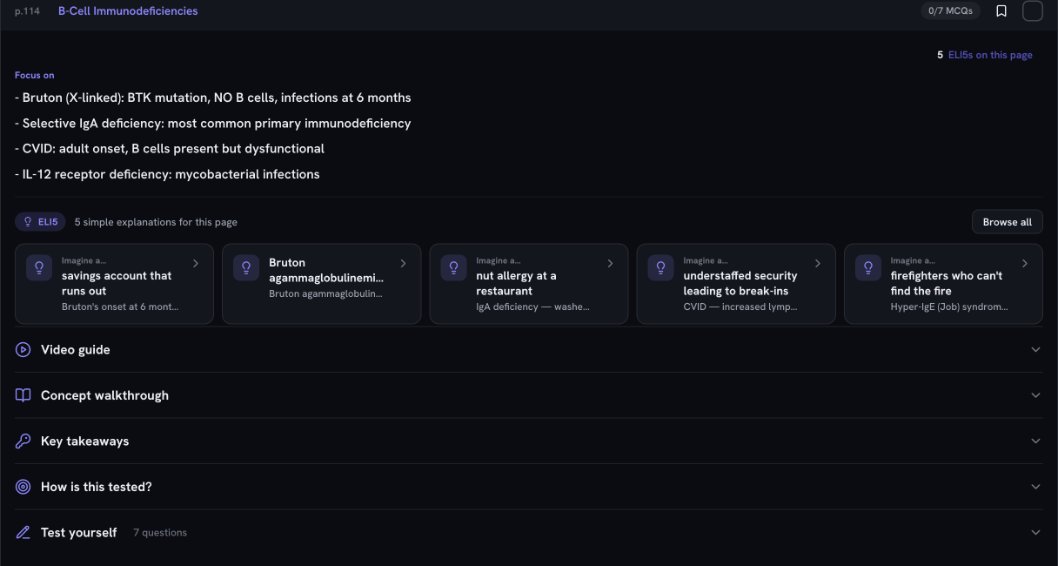Click the Key takeaways key icon
Screen dimensions: 1058x566
point(23,441)
